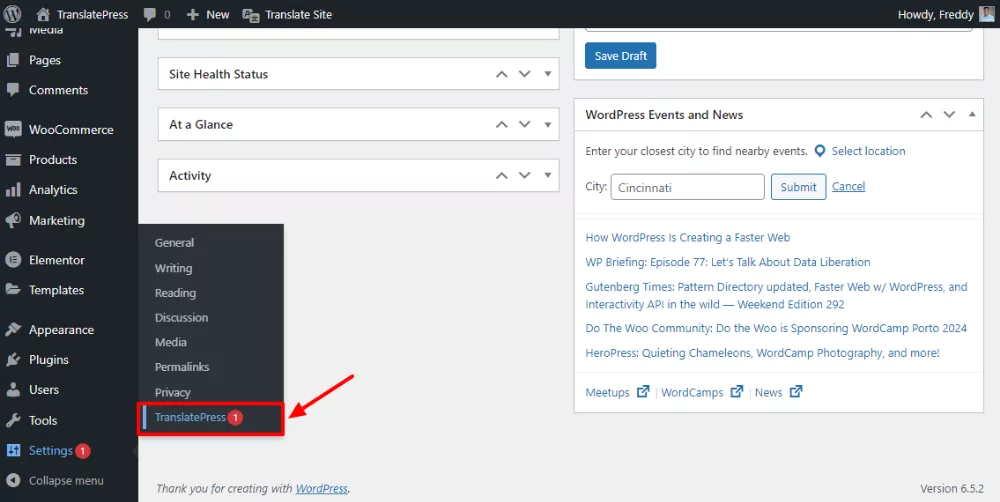Viewport: 1000px width, 502px height.
Task: Open How WordPress Is Creating a Faster Web
Action: [x=688, y=237]
